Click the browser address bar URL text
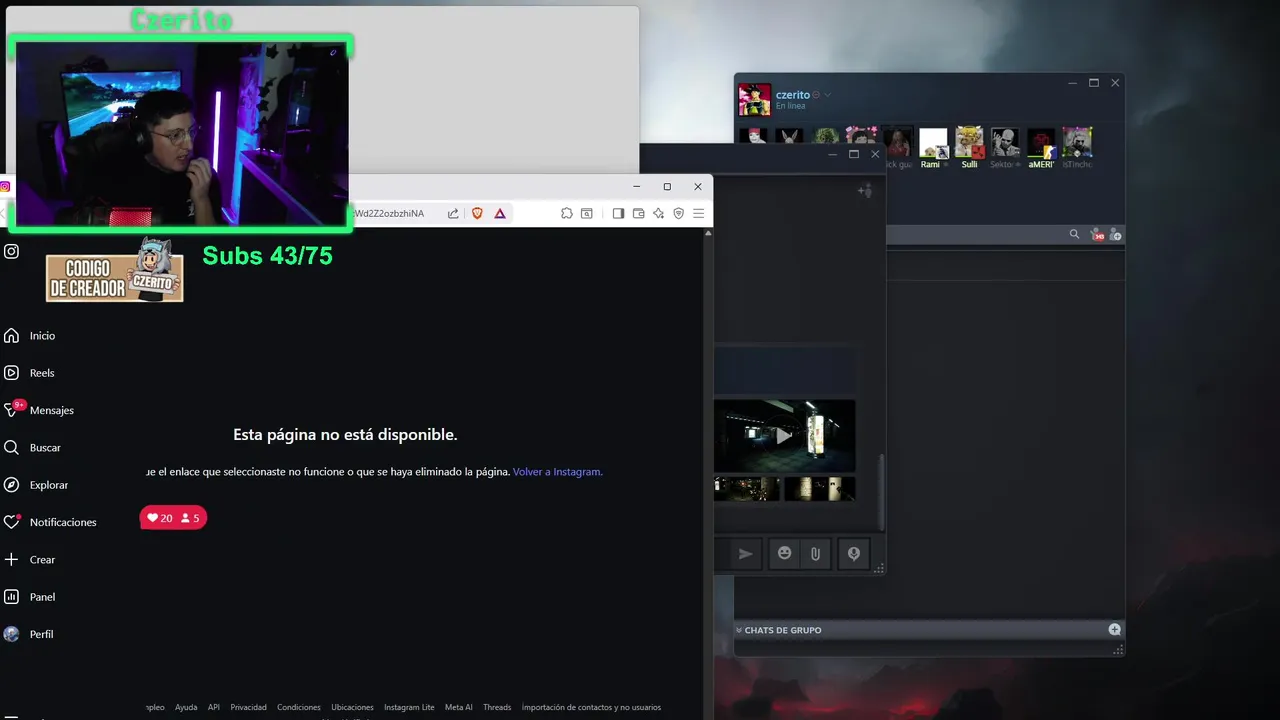The width and height of the screenshot is (1280, 720). 389,213
